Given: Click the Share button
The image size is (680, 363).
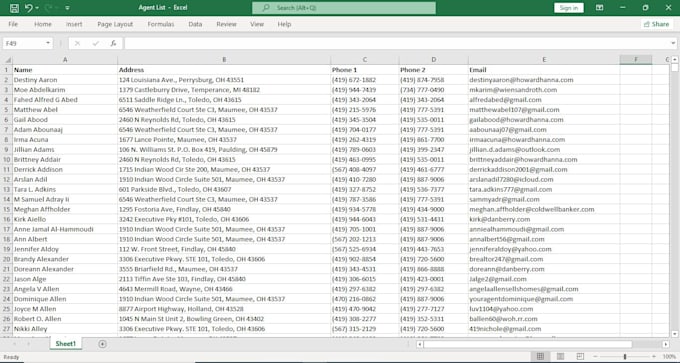Looking at the screenshot, I should pos(657,24).
